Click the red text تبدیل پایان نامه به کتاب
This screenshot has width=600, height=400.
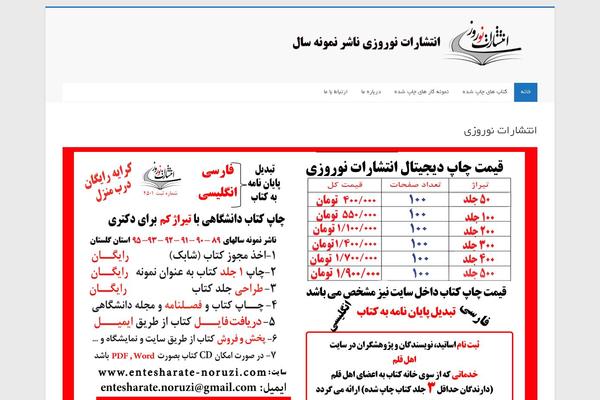(406, 312)
